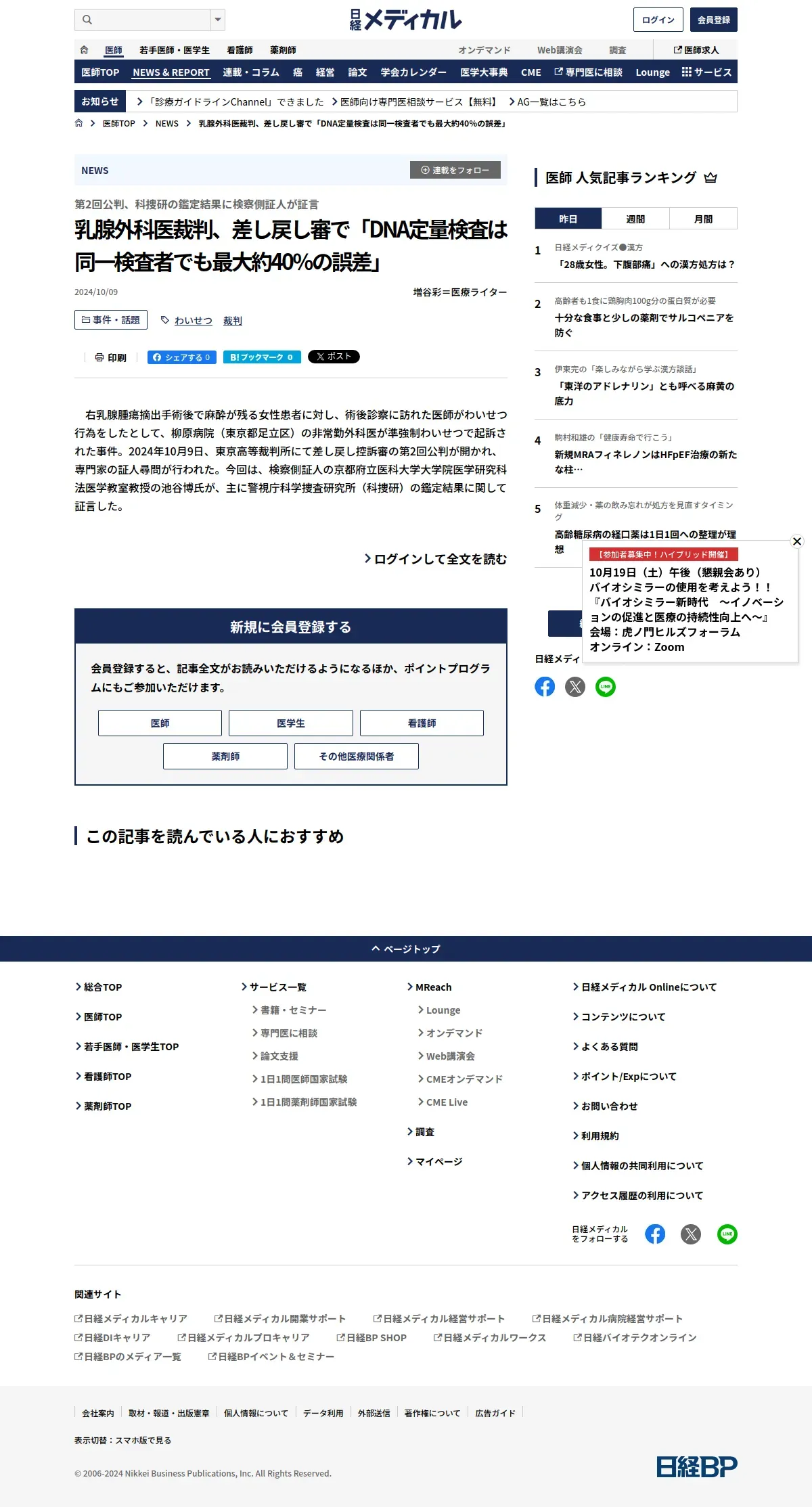Viewport: 812px width, 1507px height.
Task: Register as 薬剤師 in the signup box
Action: (x=225, y=756)
